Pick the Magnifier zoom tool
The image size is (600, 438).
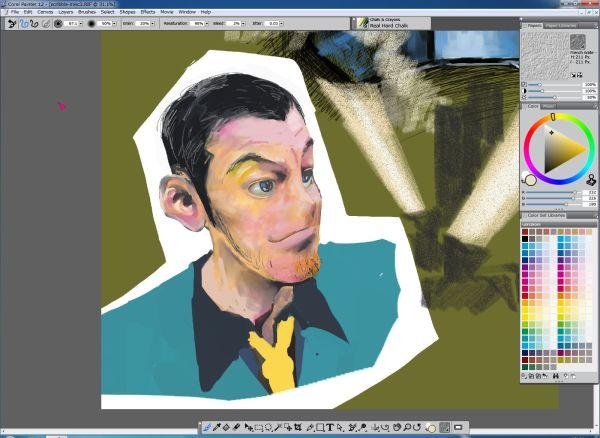[405, 427]
